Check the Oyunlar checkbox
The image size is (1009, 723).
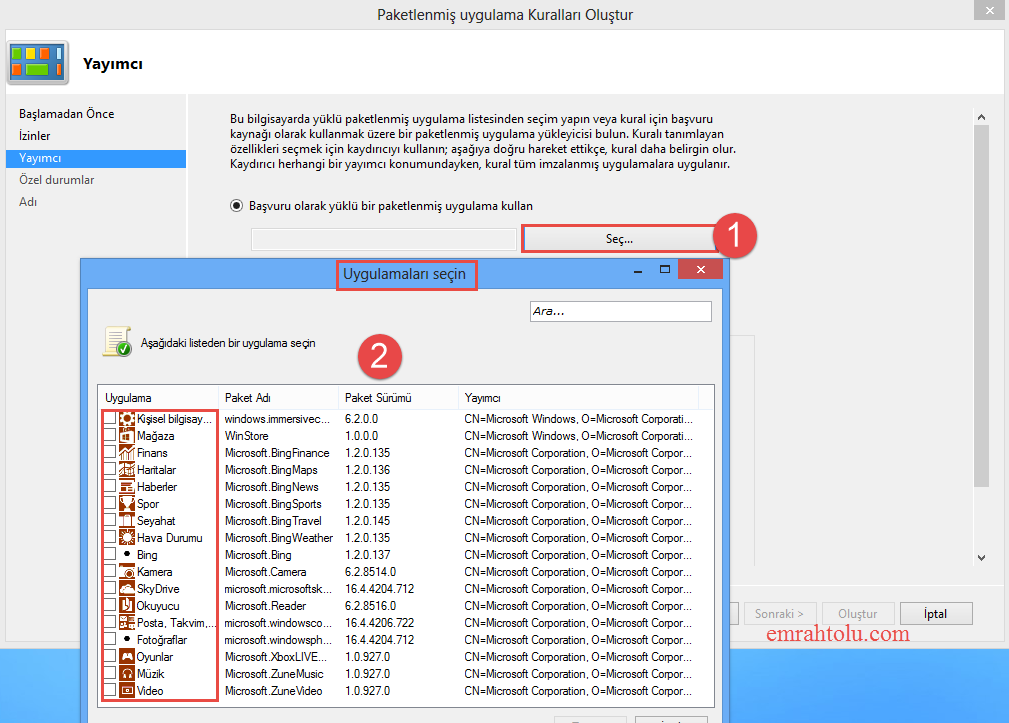pos(109,656)
